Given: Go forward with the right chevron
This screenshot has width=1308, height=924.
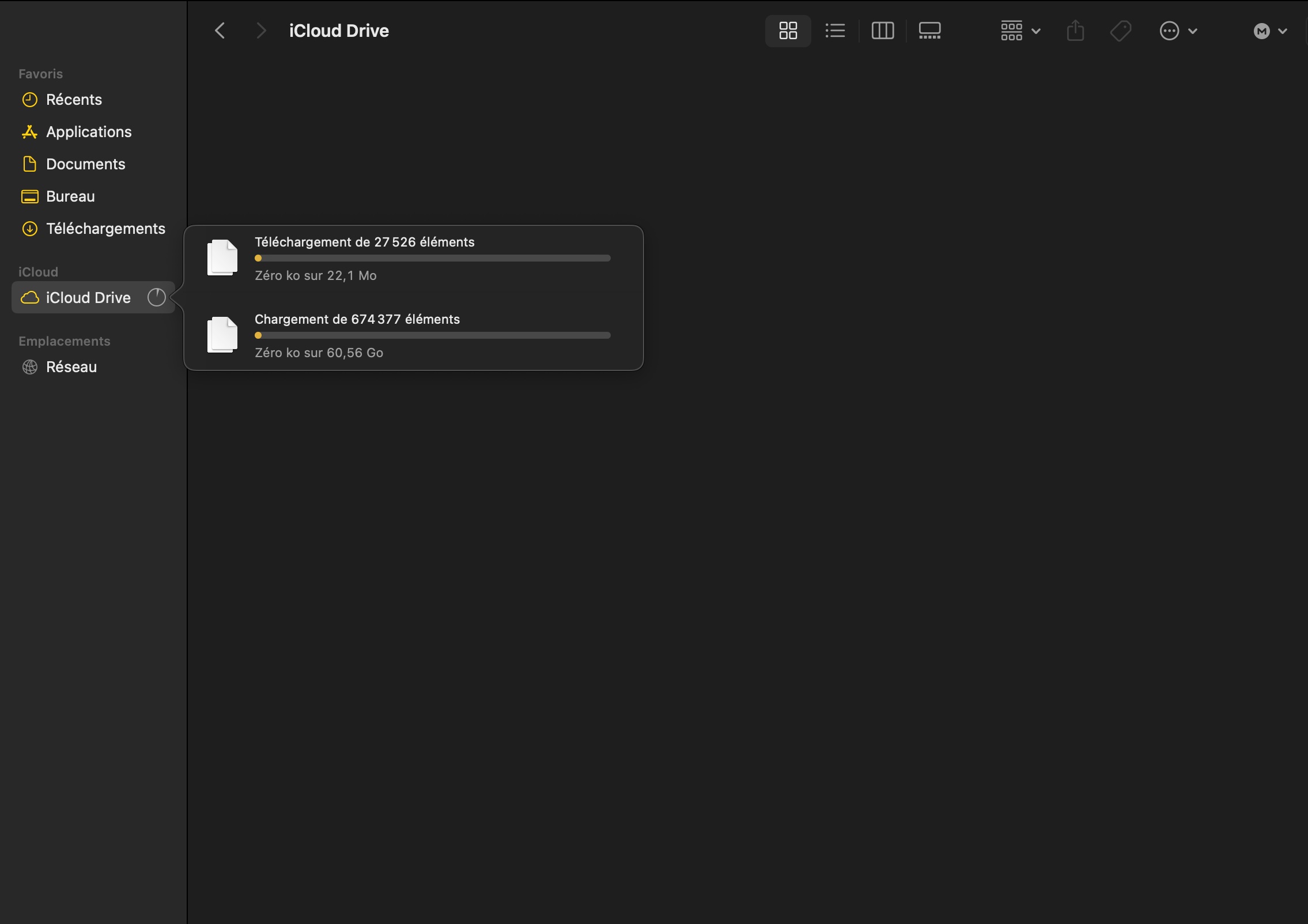Looking at the screenshot, I should pos(261,31).
